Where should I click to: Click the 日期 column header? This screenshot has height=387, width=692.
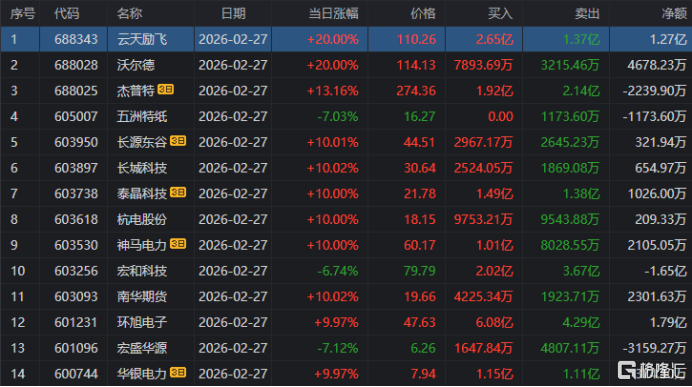click(233, 14)
